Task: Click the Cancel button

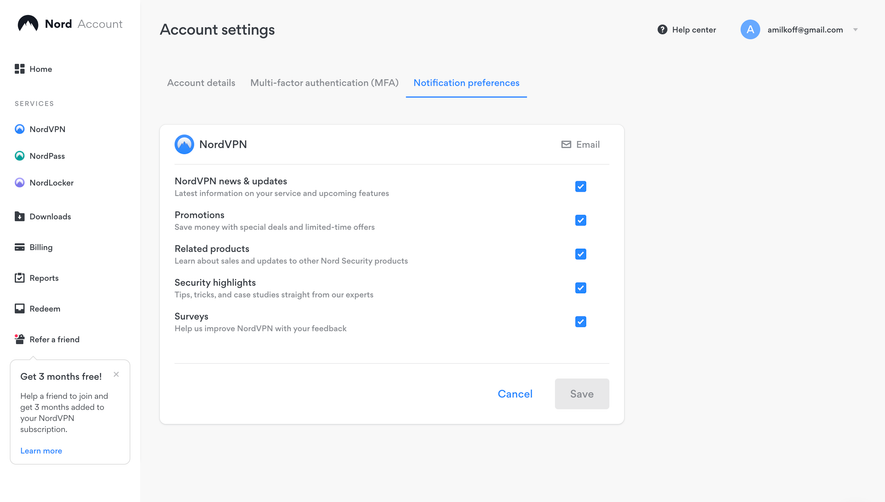Action: pyautogui.click(x=515, y=394)
